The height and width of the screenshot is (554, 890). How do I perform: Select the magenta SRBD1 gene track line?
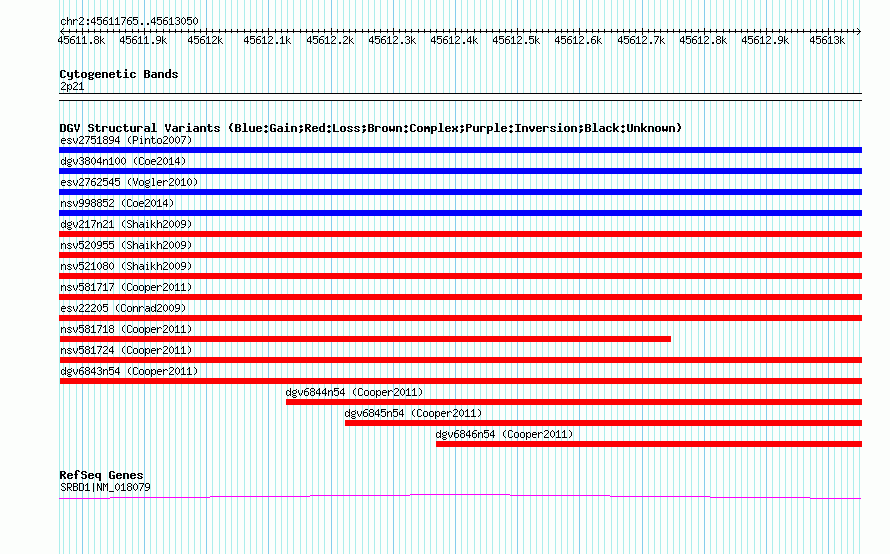point(460,497)
